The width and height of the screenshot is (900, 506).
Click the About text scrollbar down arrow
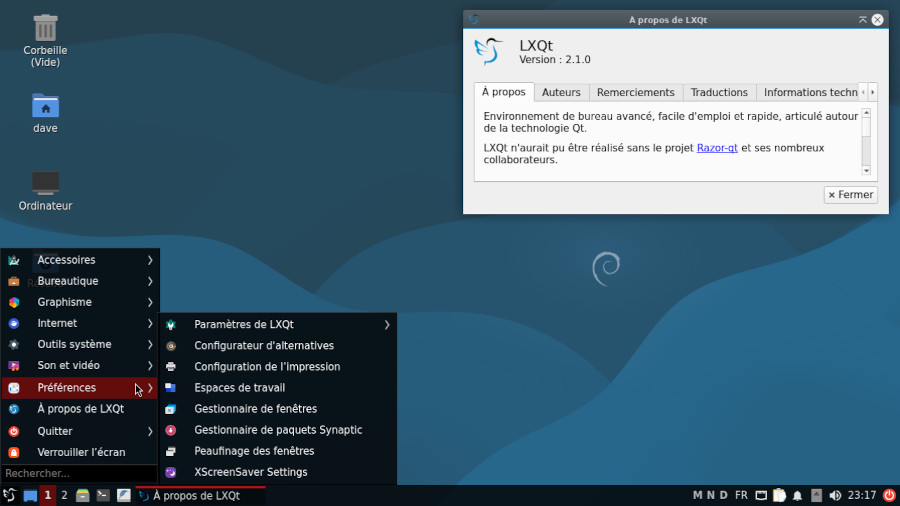tap(866, 171)
